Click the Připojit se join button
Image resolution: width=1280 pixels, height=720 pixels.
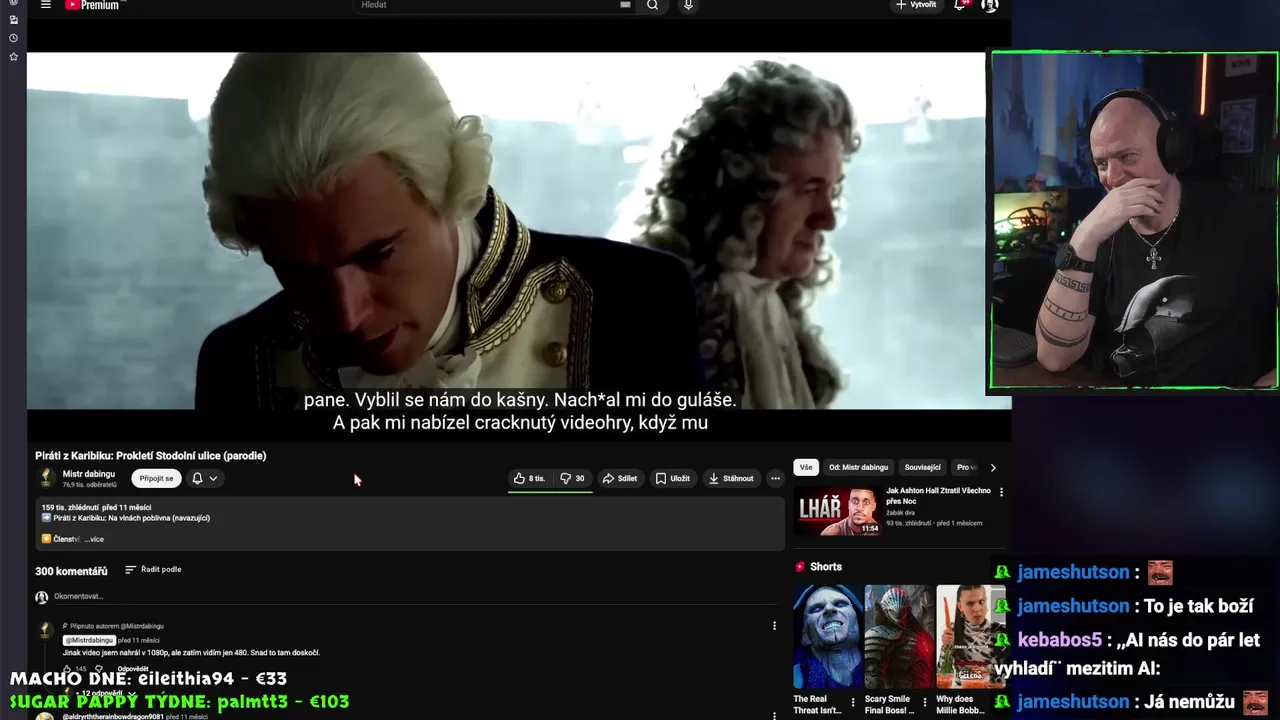[x=156, y=478]
